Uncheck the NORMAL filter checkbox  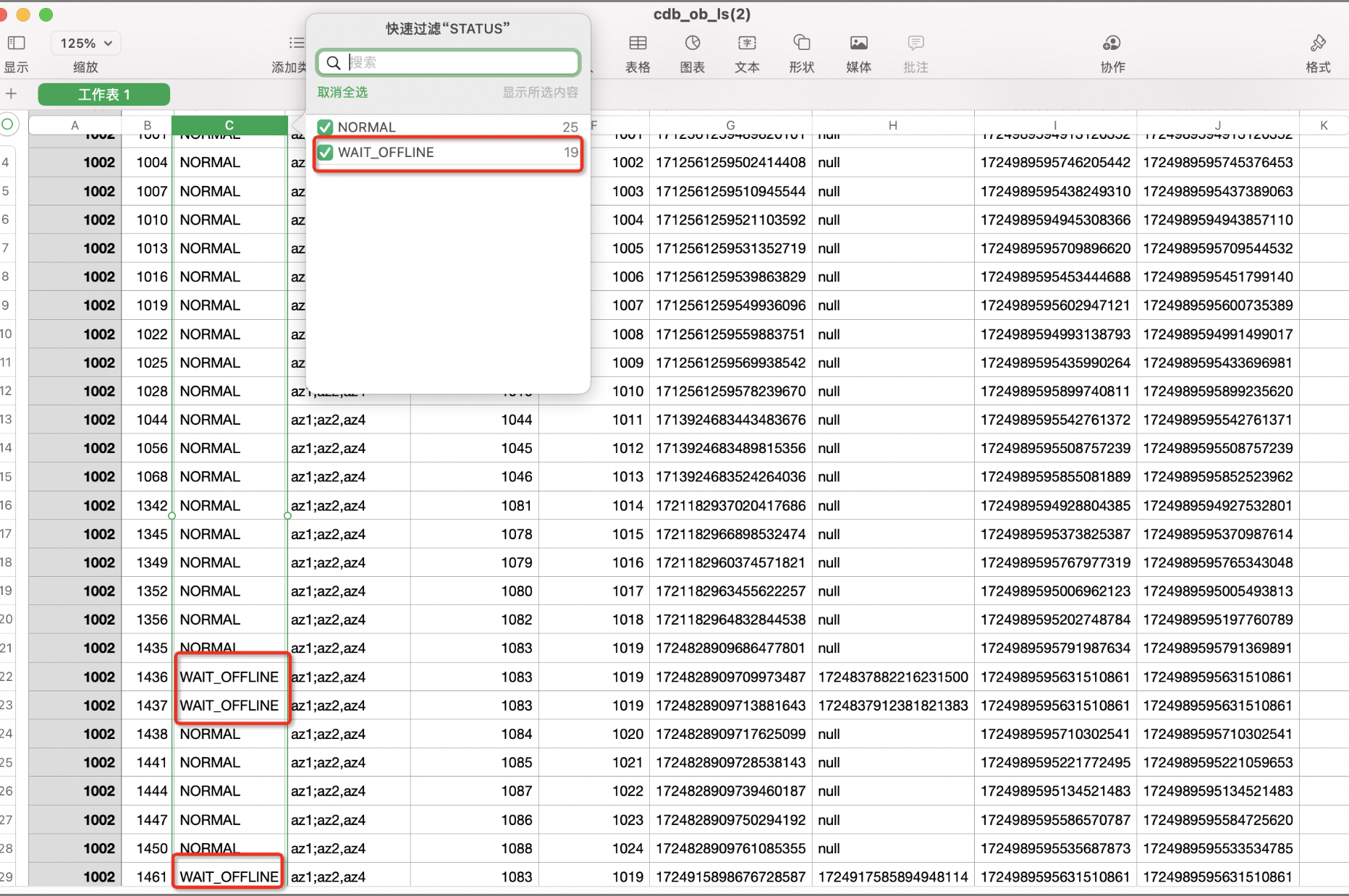click(x=325, y=127)
